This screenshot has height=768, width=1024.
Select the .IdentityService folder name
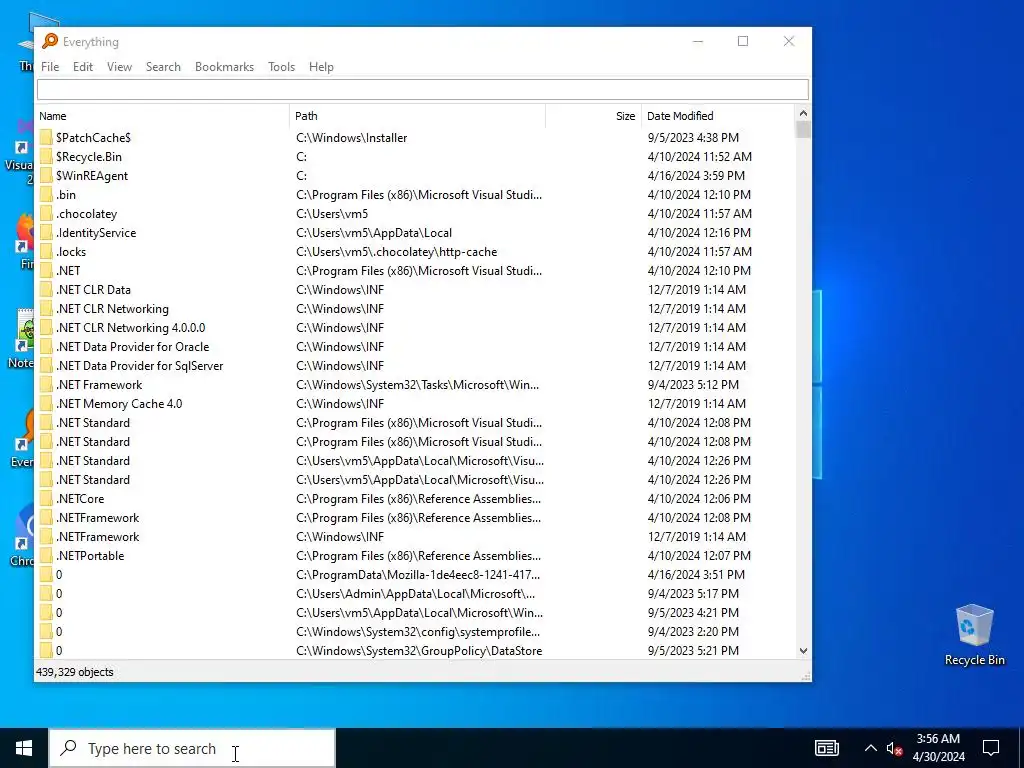point(96,232)
